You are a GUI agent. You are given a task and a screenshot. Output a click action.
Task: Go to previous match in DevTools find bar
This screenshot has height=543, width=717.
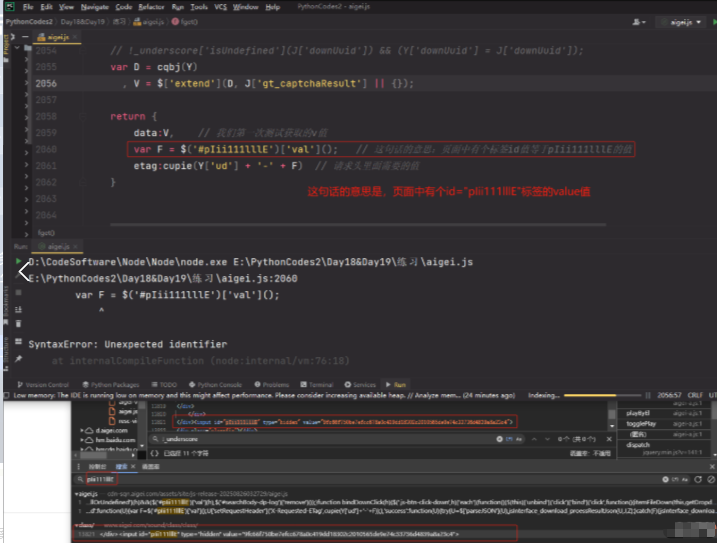[x=534, y=439]
